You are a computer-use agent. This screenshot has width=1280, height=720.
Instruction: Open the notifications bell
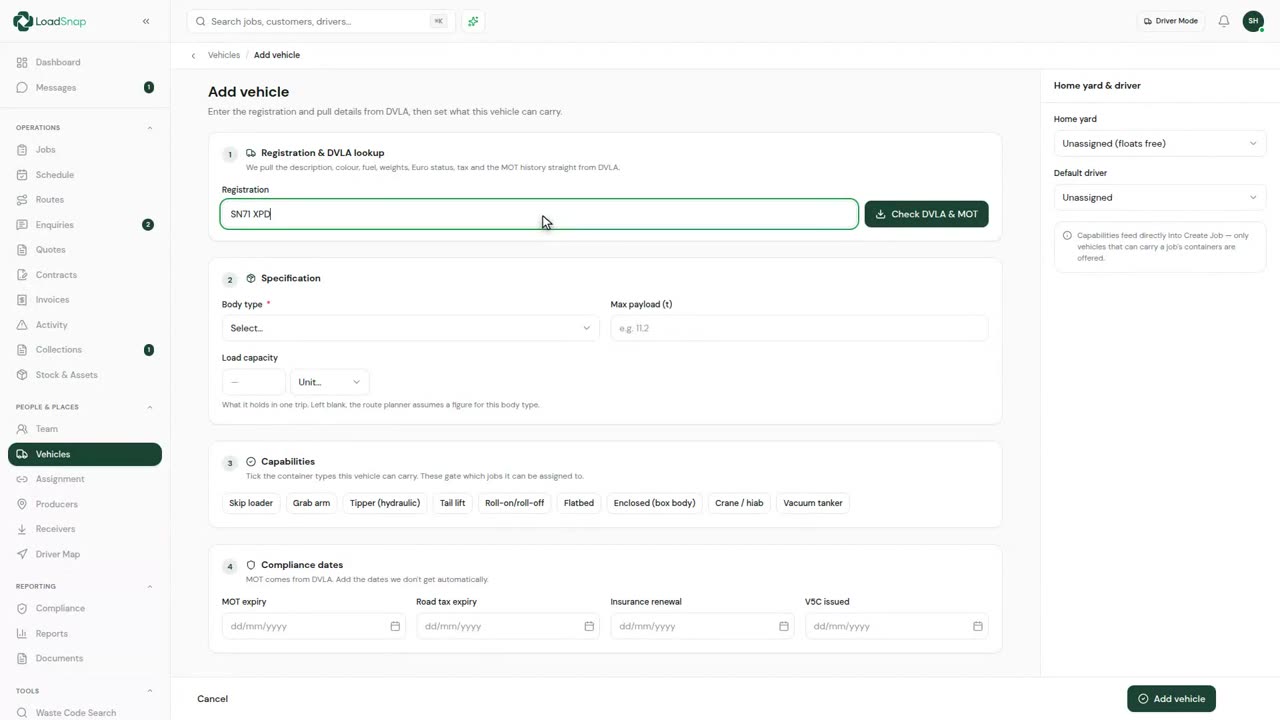click(x=1224, y=21)
